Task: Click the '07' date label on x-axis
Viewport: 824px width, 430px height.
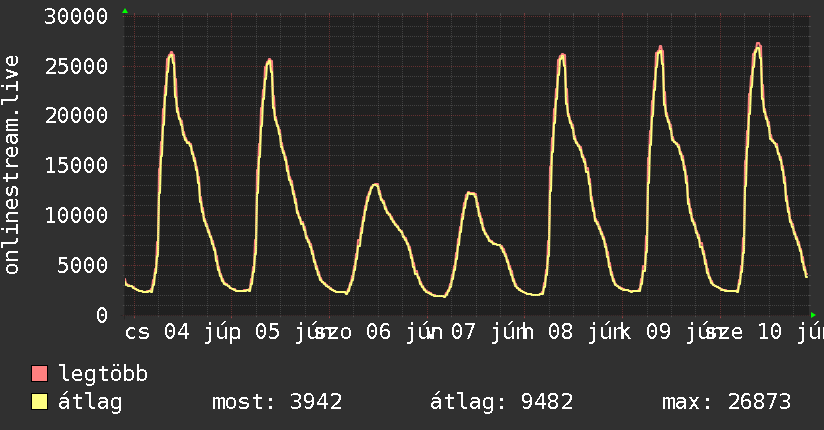Action: (x=464, y=332)
